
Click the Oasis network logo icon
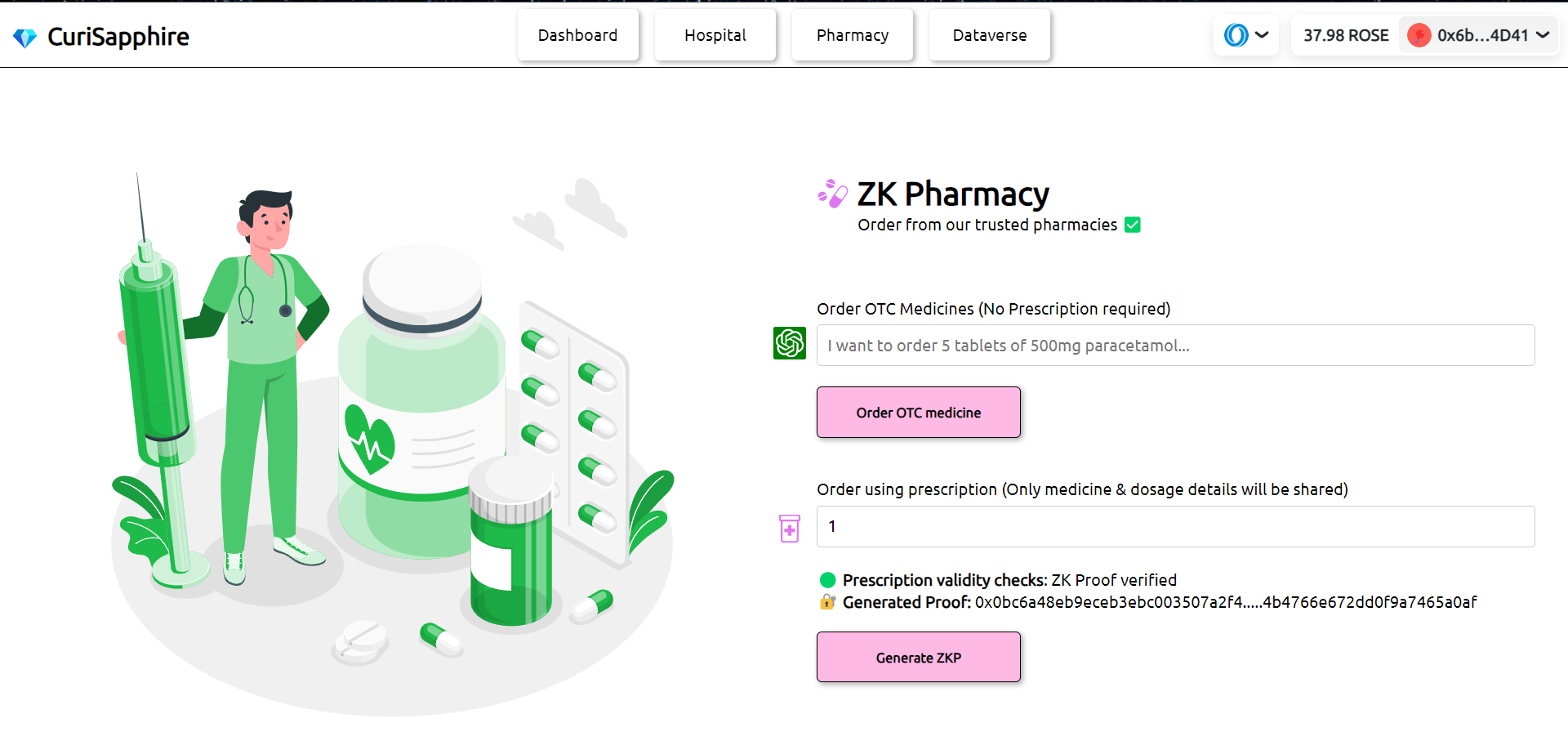tap(1236, 35)
